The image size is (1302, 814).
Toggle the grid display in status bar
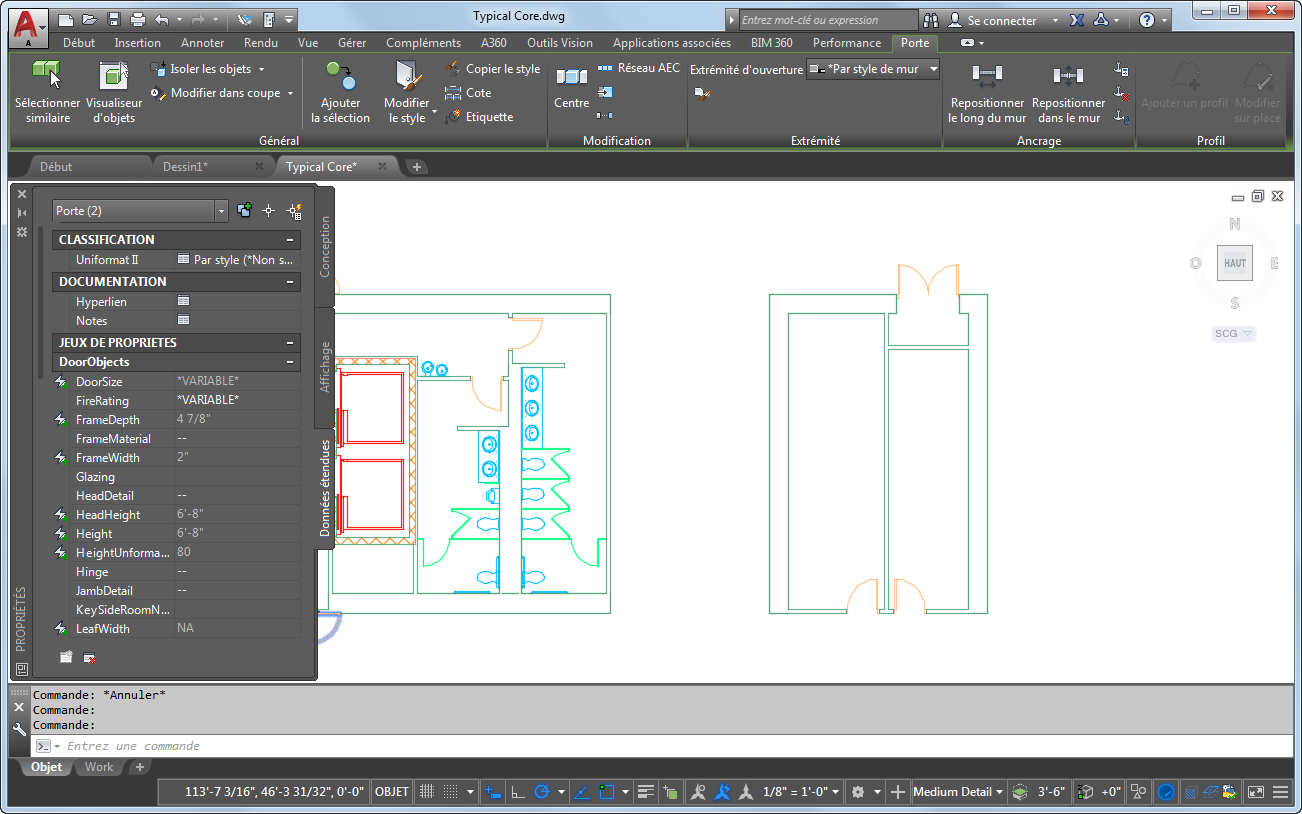coord(427,792)
